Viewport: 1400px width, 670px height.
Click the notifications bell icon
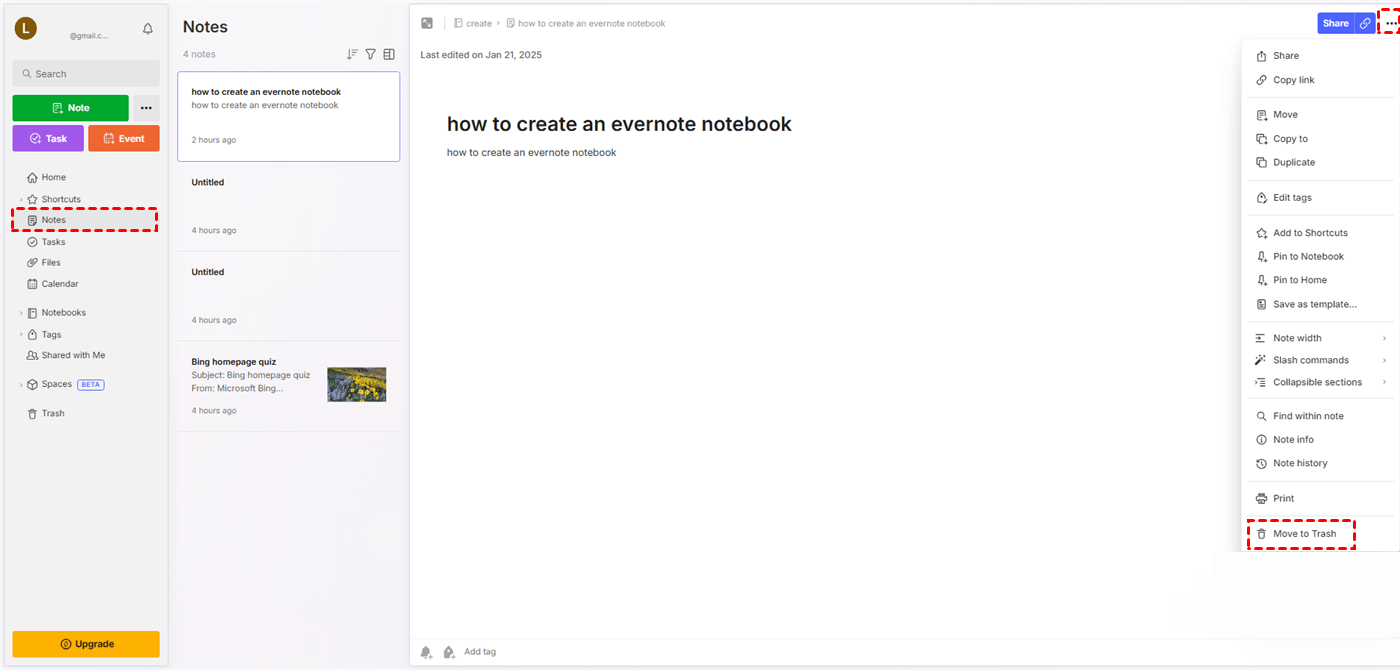click(x=148, y=29)
